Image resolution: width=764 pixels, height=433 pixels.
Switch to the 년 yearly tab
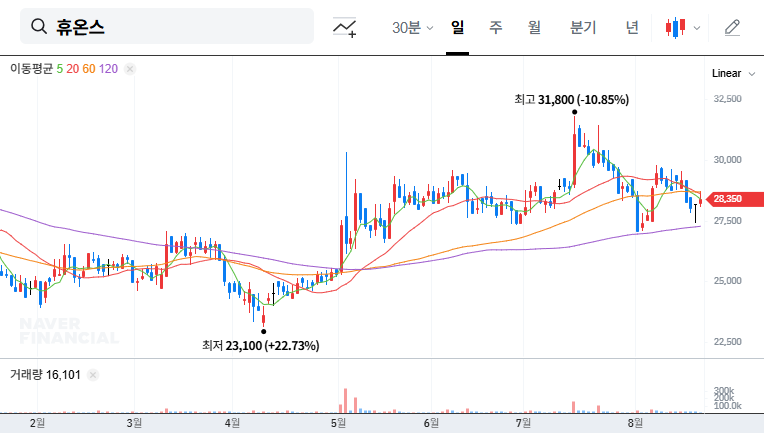pyautogui.click(x=632, y=27)
